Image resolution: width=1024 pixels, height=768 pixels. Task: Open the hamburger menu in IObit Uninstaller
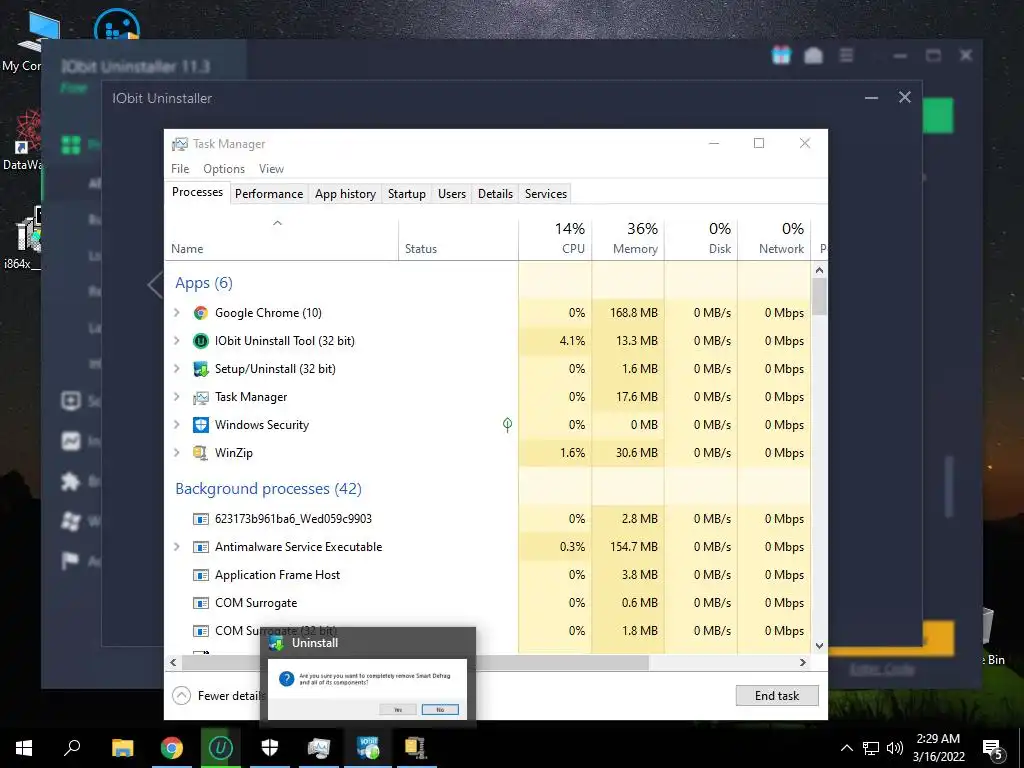pos(846,56)
